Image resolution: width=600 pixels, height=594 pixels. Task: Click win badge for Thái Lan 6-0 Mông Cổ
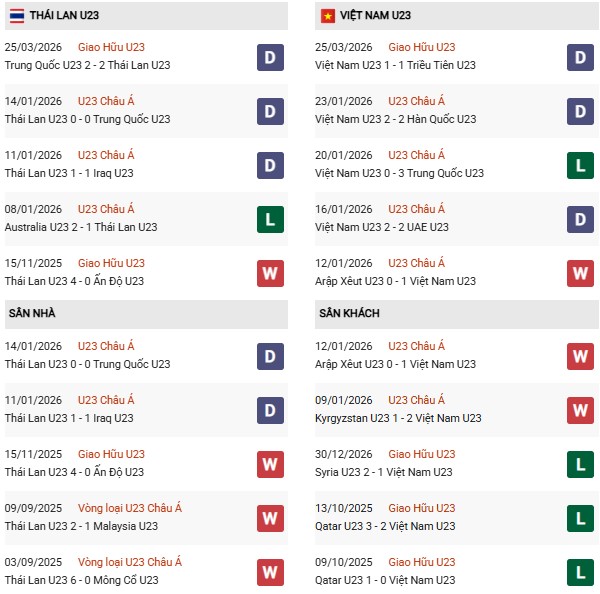coord(270,572)
